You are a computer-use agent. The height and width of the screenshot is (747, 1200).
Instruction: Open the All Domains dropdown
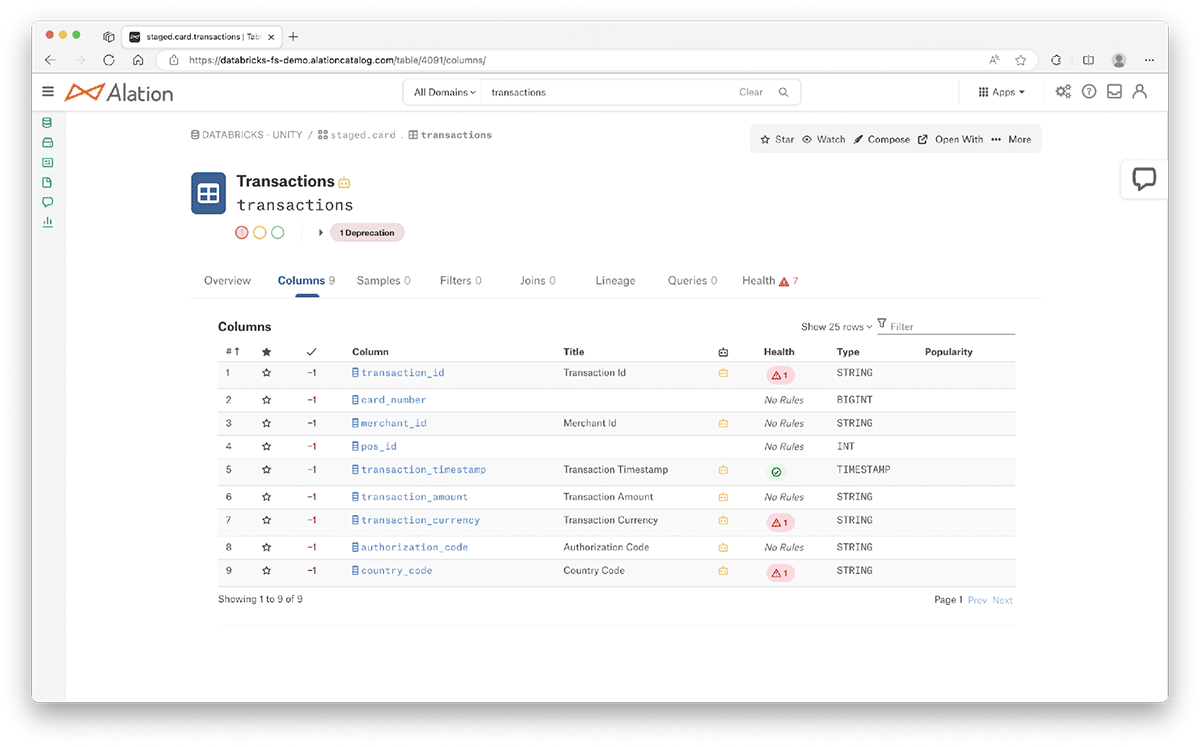pyautogui.click(x=444, y=92)
